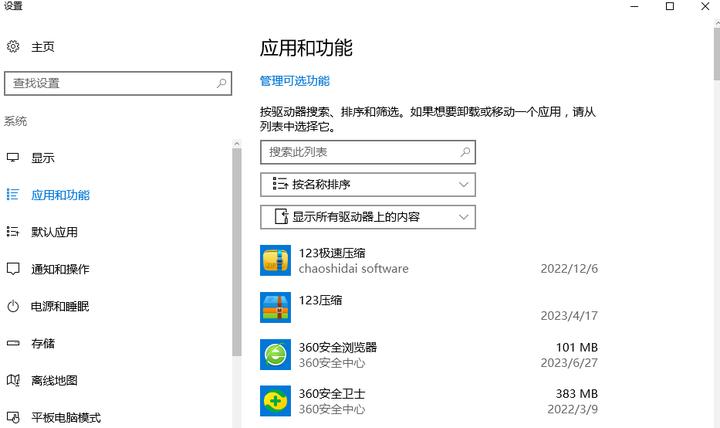Click the 2023/4/17 install date

pyautogui.click(x=569, y=316)
